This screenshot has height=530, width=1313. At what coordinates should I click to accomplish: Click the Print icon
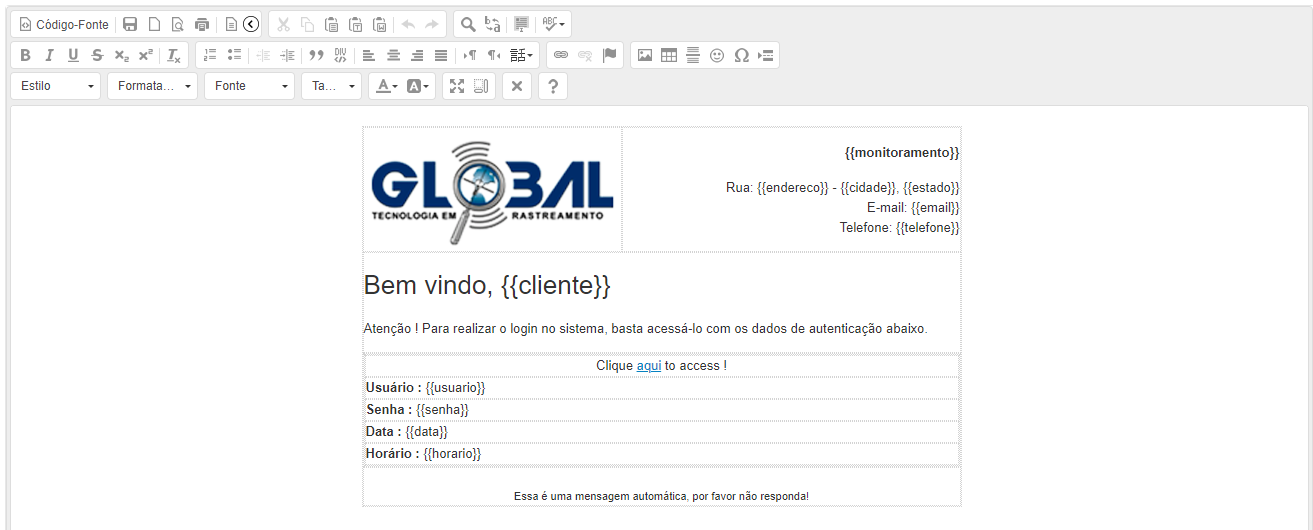202,24
